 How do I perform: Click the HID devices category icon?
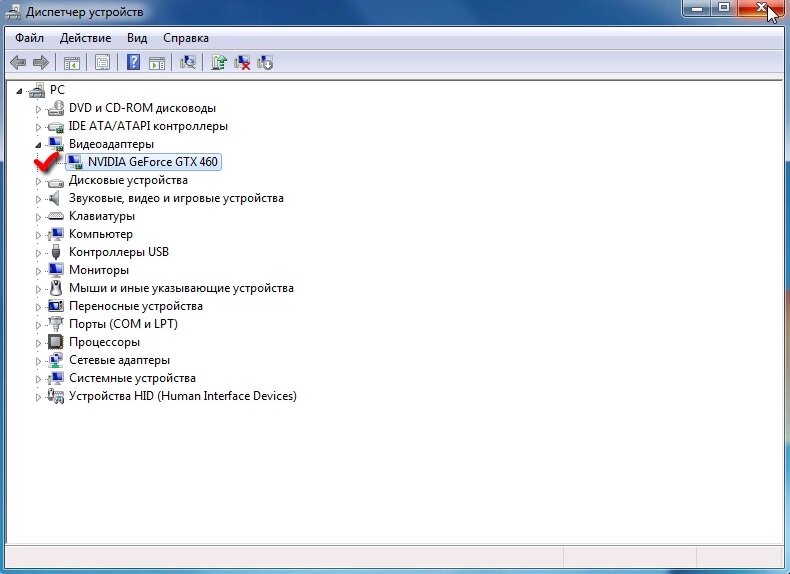pyautogui.click(x=56, y=396)
